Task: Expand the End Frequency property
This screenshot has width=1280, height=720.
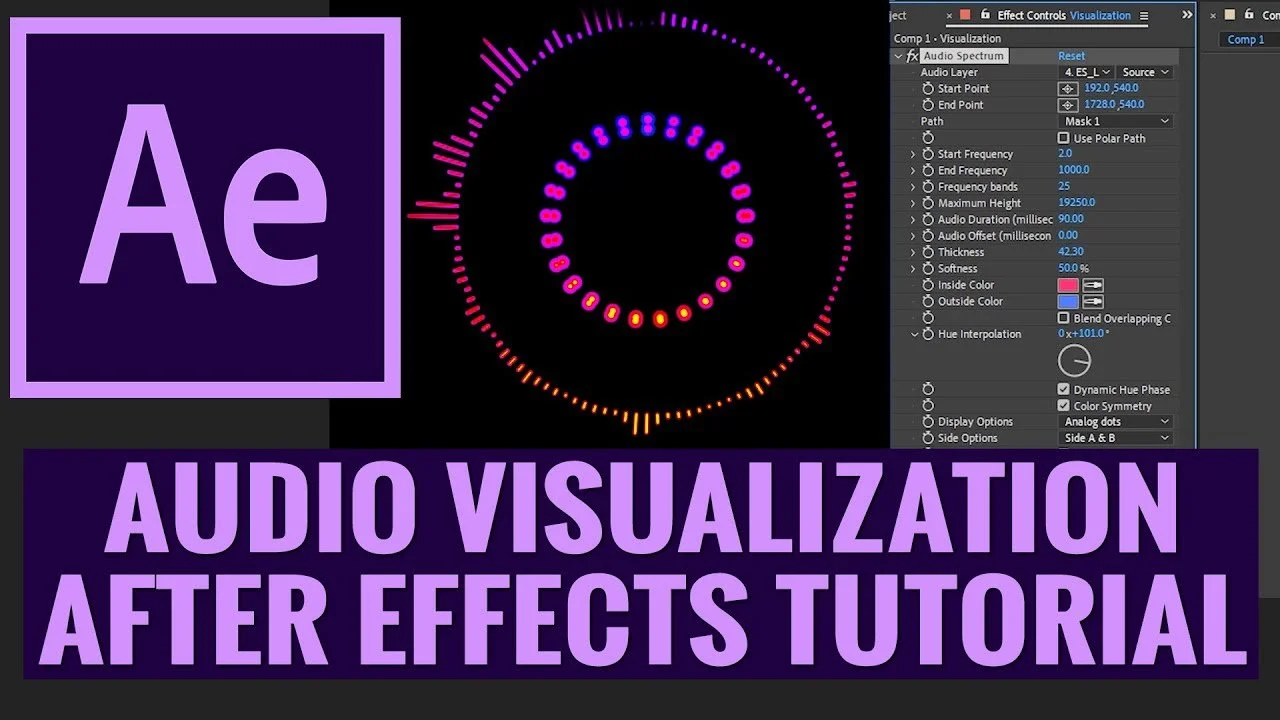Action: tap(913, 170)
